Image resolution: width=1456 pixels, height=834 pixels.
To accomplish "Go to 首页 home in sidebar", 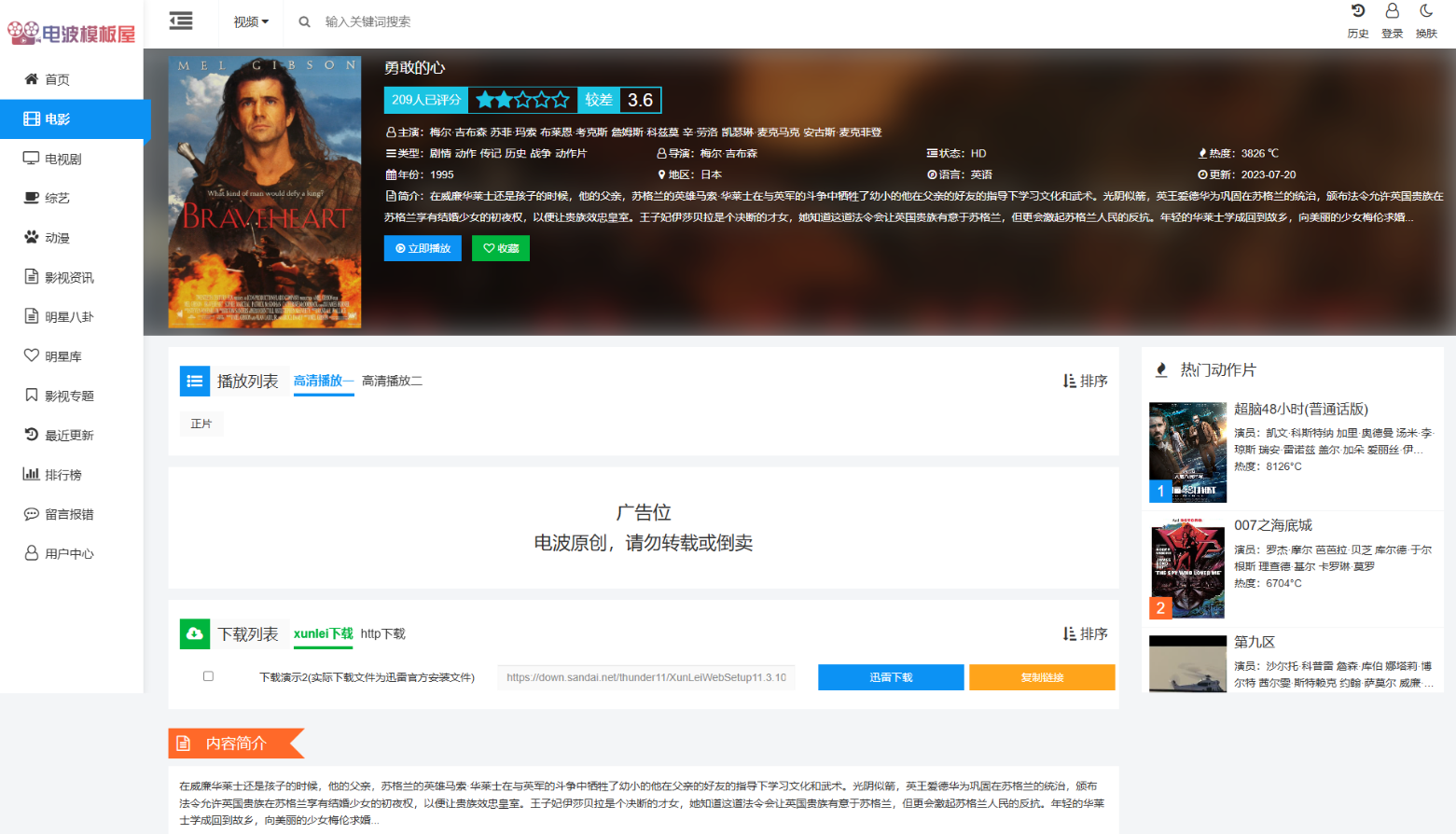I will [x=57, y=79].
